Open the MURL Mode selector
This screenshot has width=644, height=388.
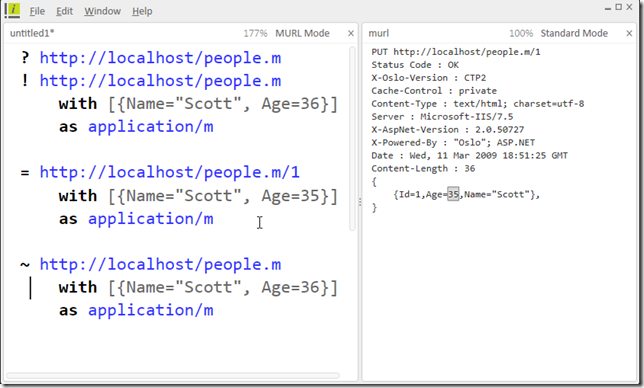pyautogui.click(x=302, y=33)
